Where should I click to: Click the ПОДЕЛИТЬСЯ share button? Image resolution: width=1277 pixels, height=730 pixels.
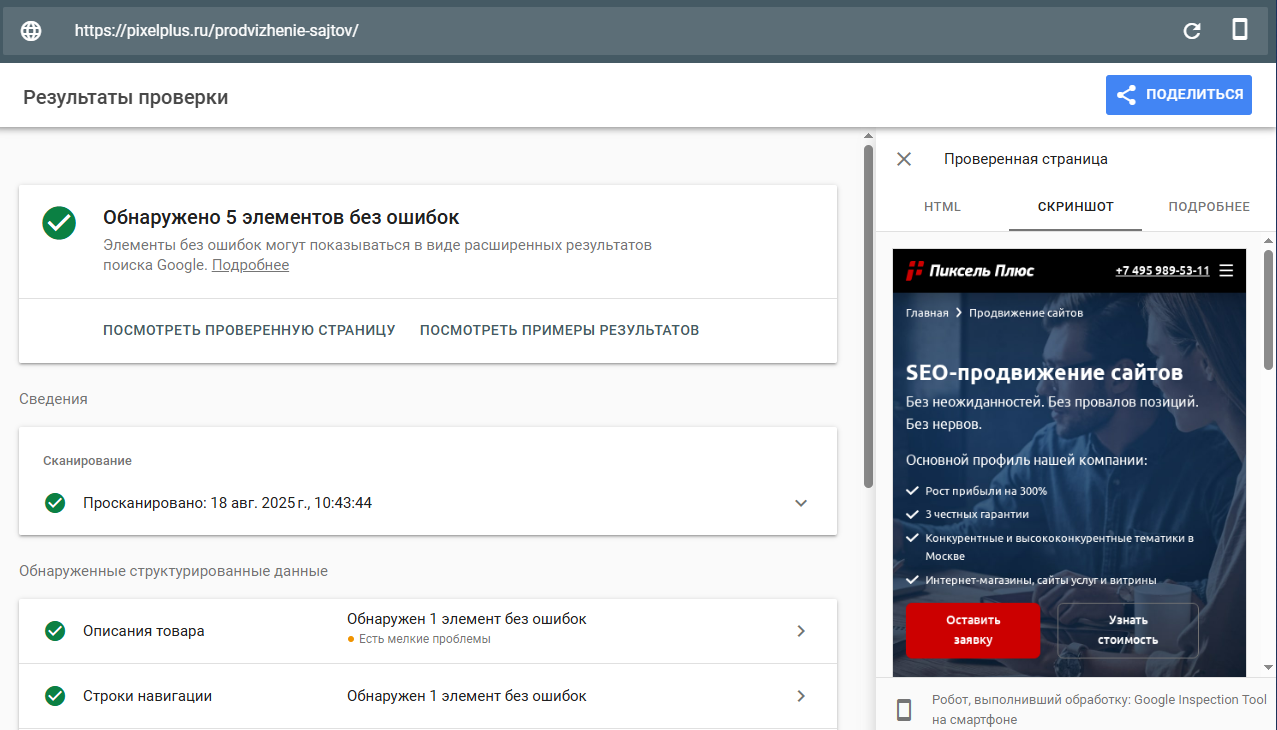[1178, 95]
